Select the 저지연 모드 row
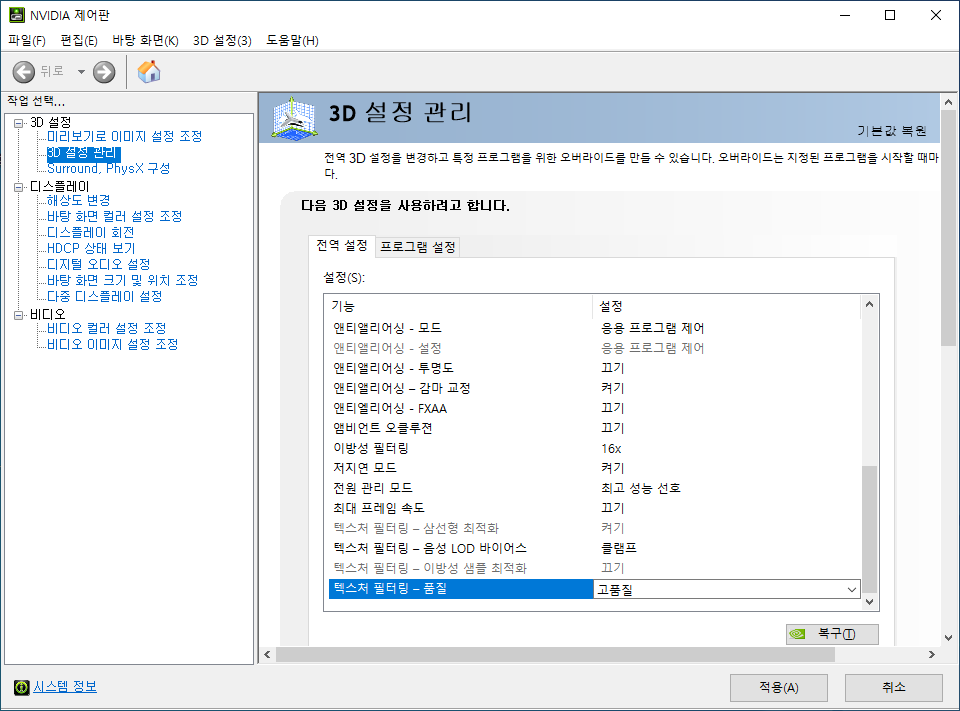The image size is (960, 711). 594,468
